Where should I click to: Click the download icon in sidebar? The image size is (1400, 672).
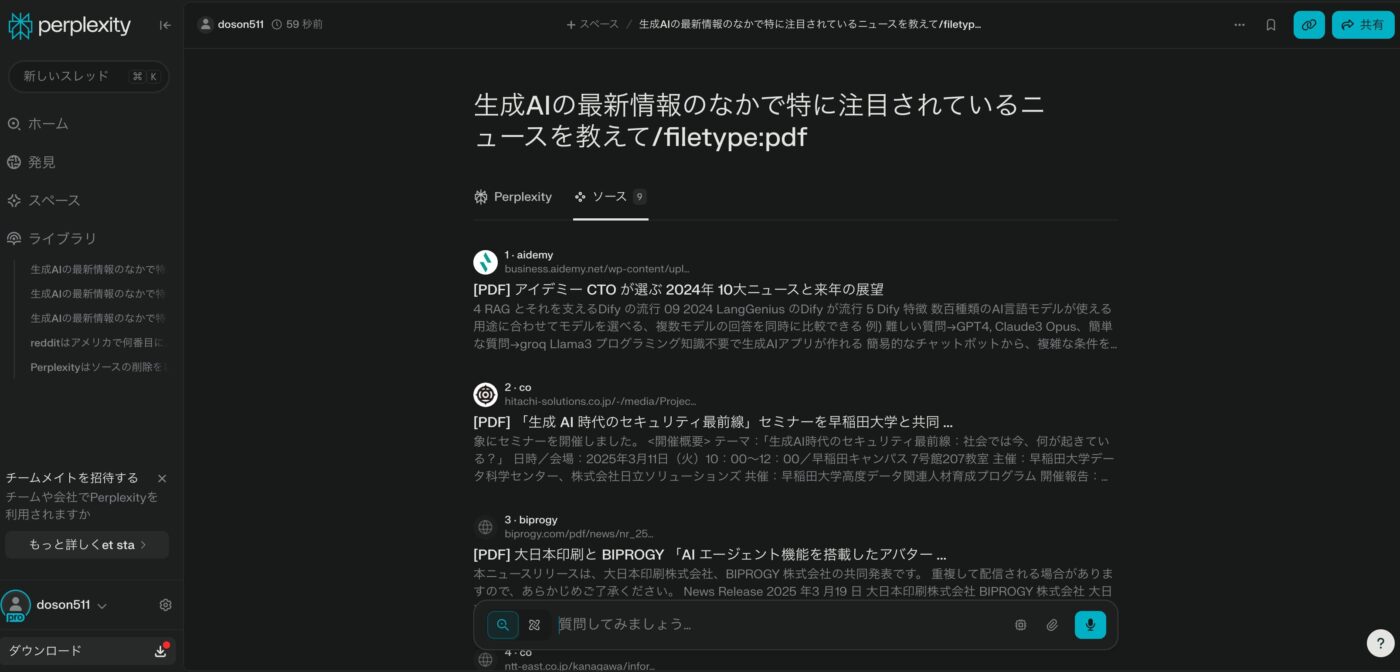click(160, 651)
